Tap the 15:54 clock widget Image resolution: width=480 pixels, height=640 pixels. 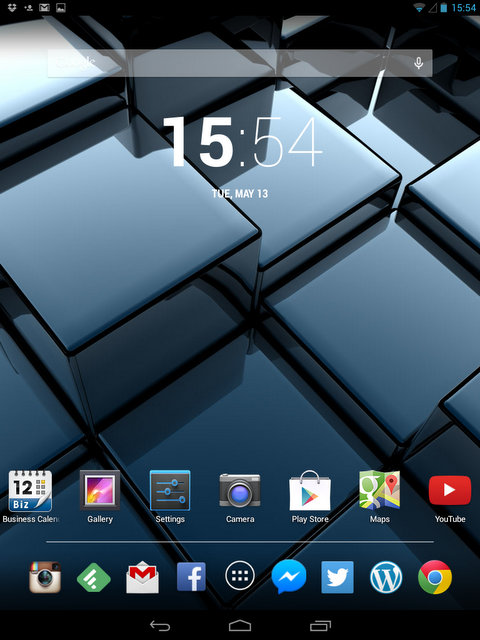[242, 142]
